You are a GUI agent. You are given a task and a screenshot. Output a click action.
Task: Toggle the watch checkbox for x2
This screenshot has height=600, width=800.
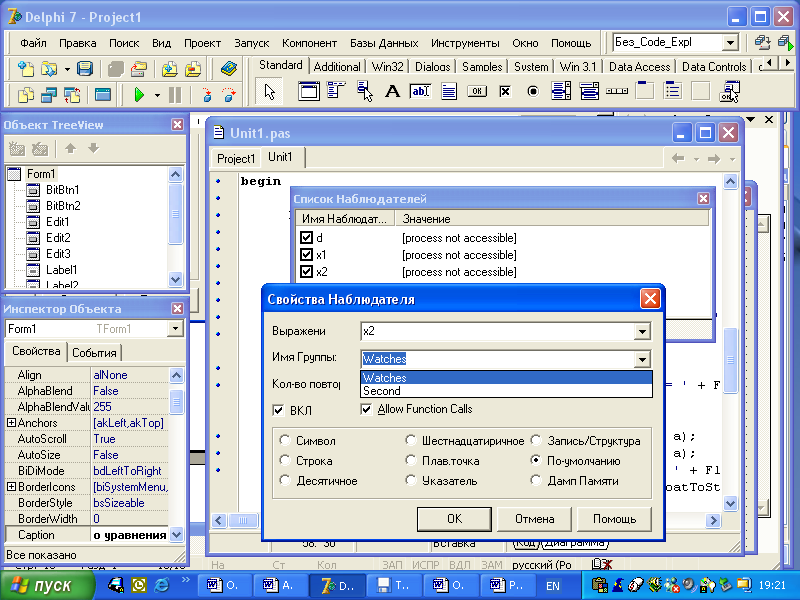click(x=306, y=271)
